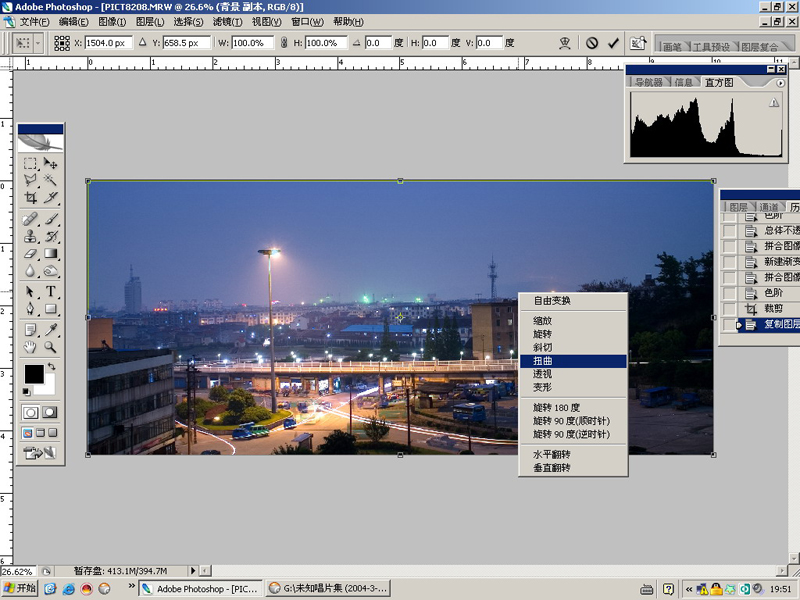Screen dimensions: 800x600
Task: Click the Adobe Photoshop taskbar button
Action: [x=201, y=588]
